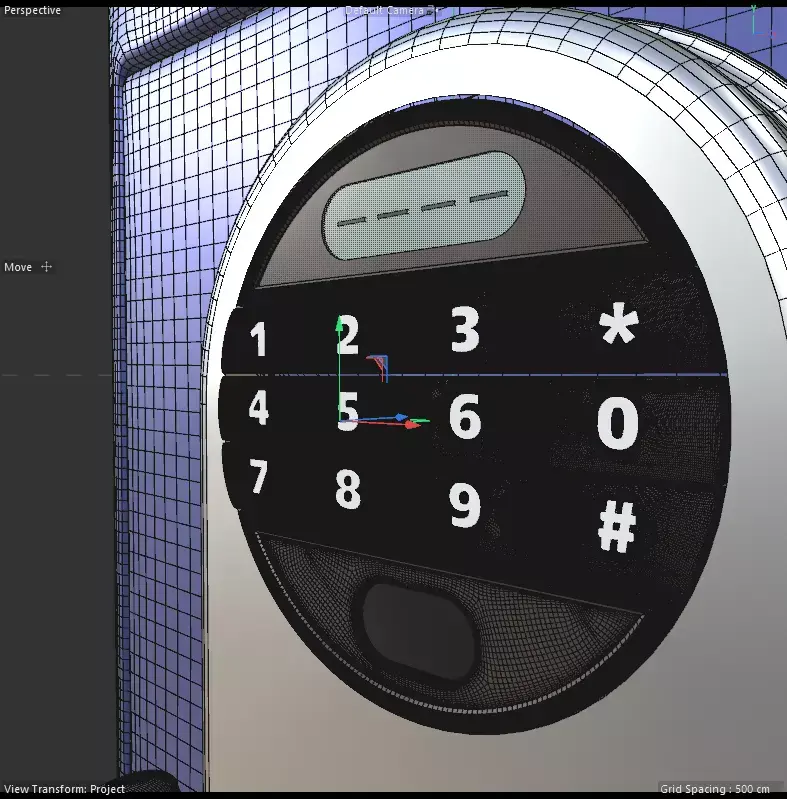Select the keypad digit 1 on the model
This screenshot has width=787, height=799.
pos(259,339)
